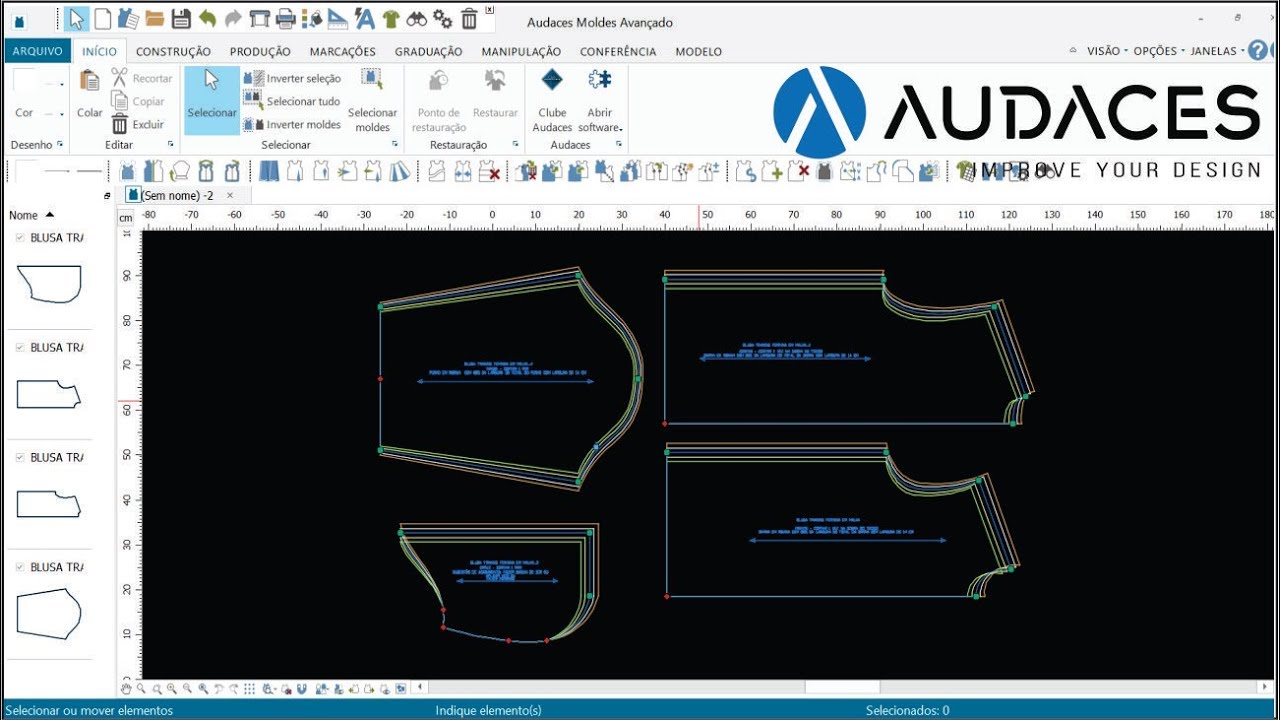Screen dimensions: 1280x720
Task: Switch to the CONSTRUÇÃO ribbon tab
Action: pyautogui.click(x=174, y=52)
